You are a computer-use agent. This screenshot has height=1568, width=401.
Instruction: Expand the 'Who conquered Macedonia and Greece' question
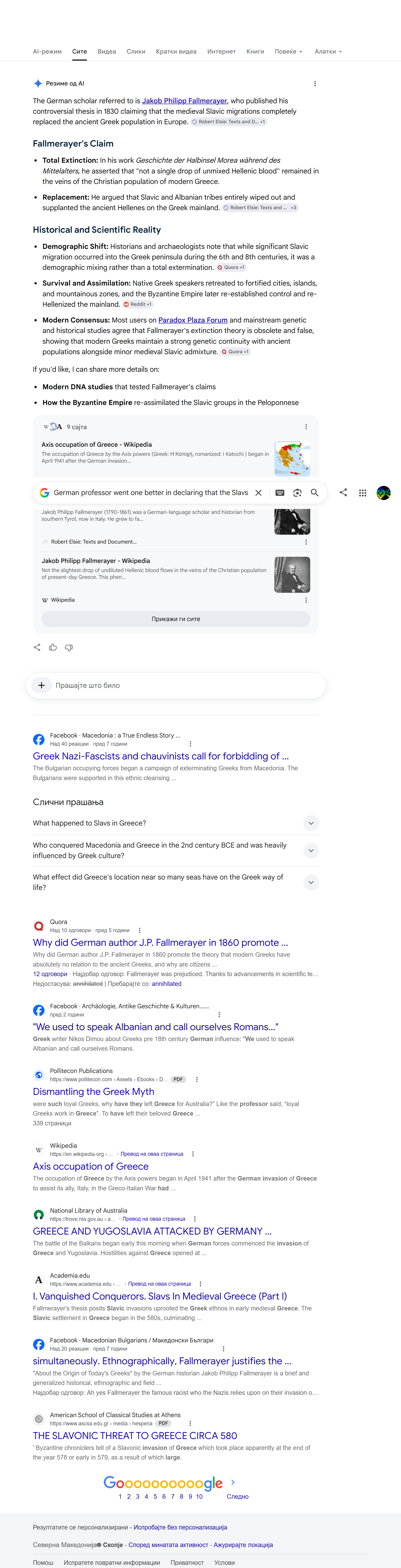tap(311, 850)
